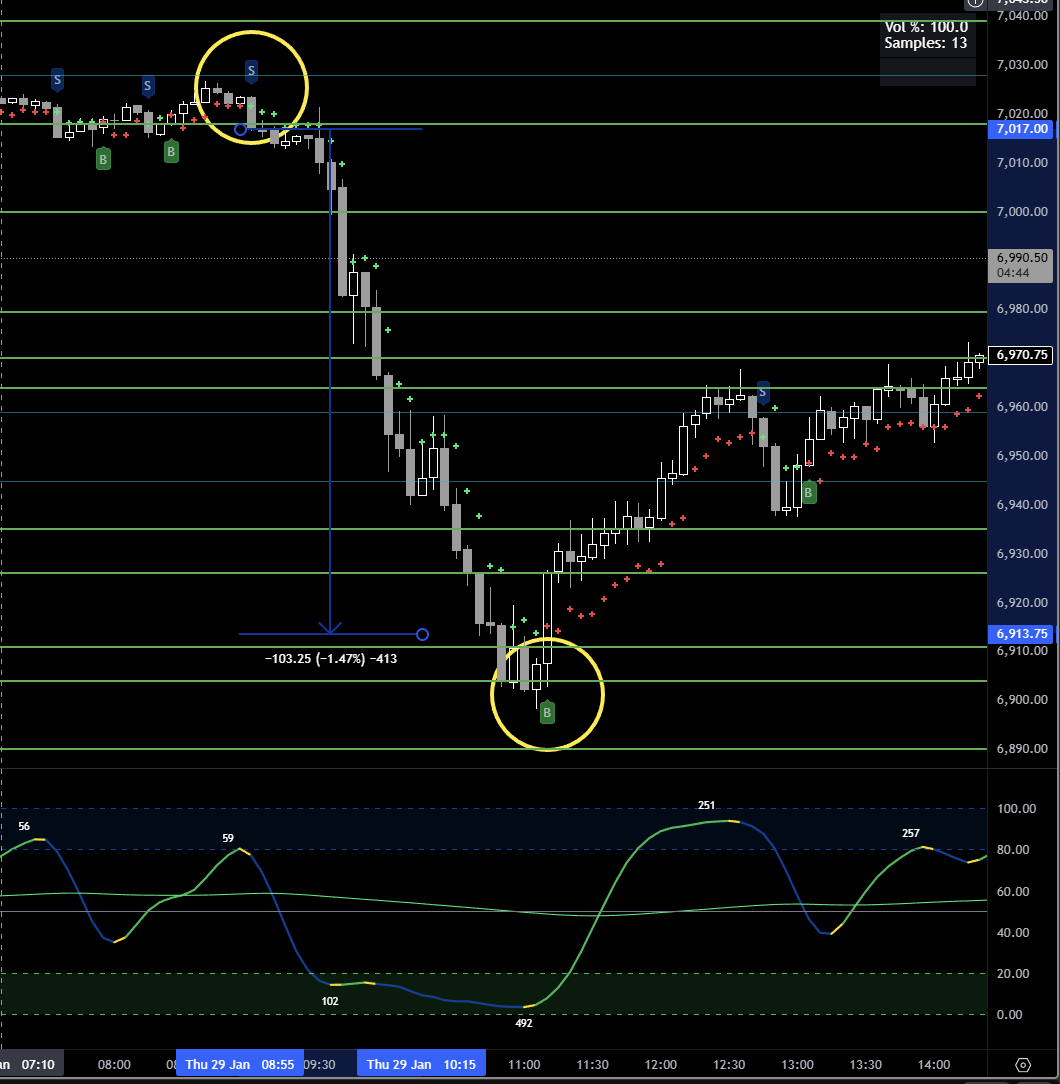
Task: Open chart settings gear icon
Action: coord(1023,1065)
